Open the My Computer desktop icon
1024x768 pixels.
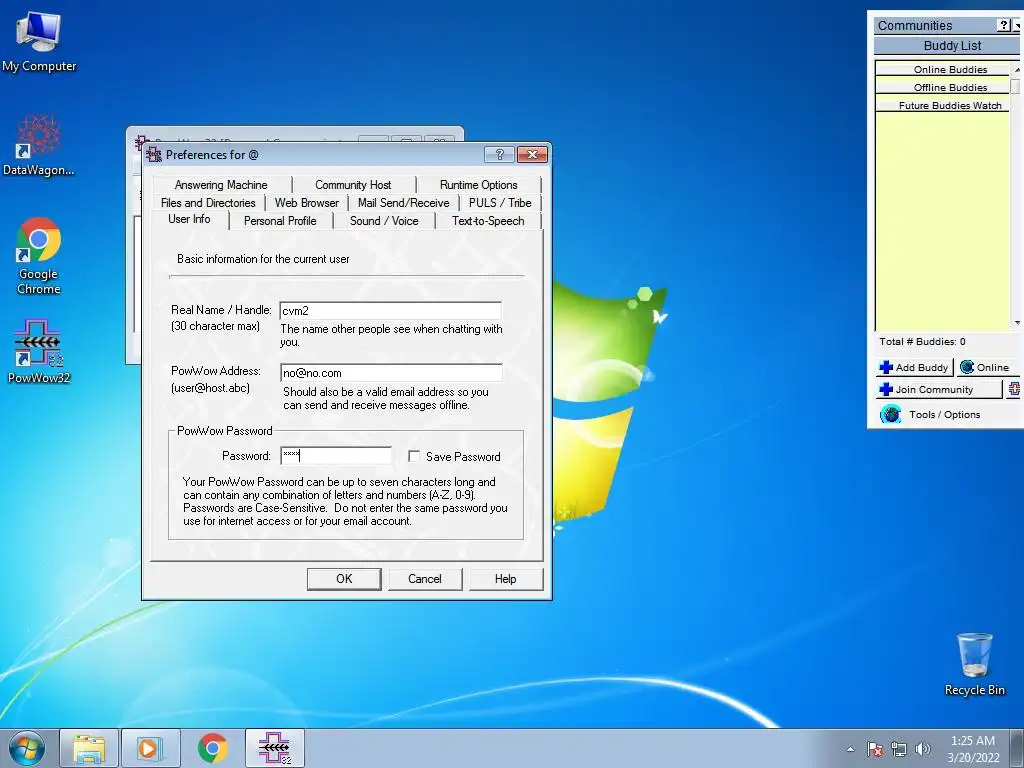pos(39,41)
